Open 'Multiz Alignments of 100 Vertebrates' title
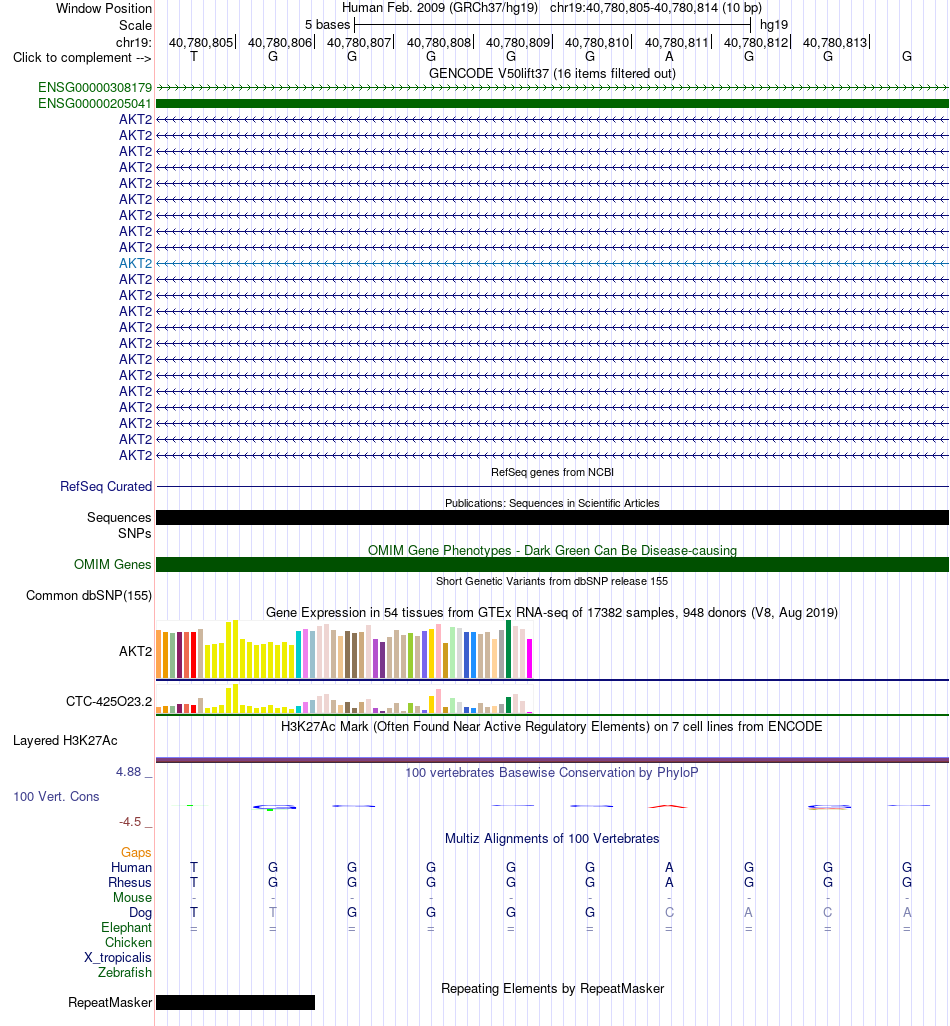The height and width of the screenshot is (1026, 950). [x=552, y=839]
